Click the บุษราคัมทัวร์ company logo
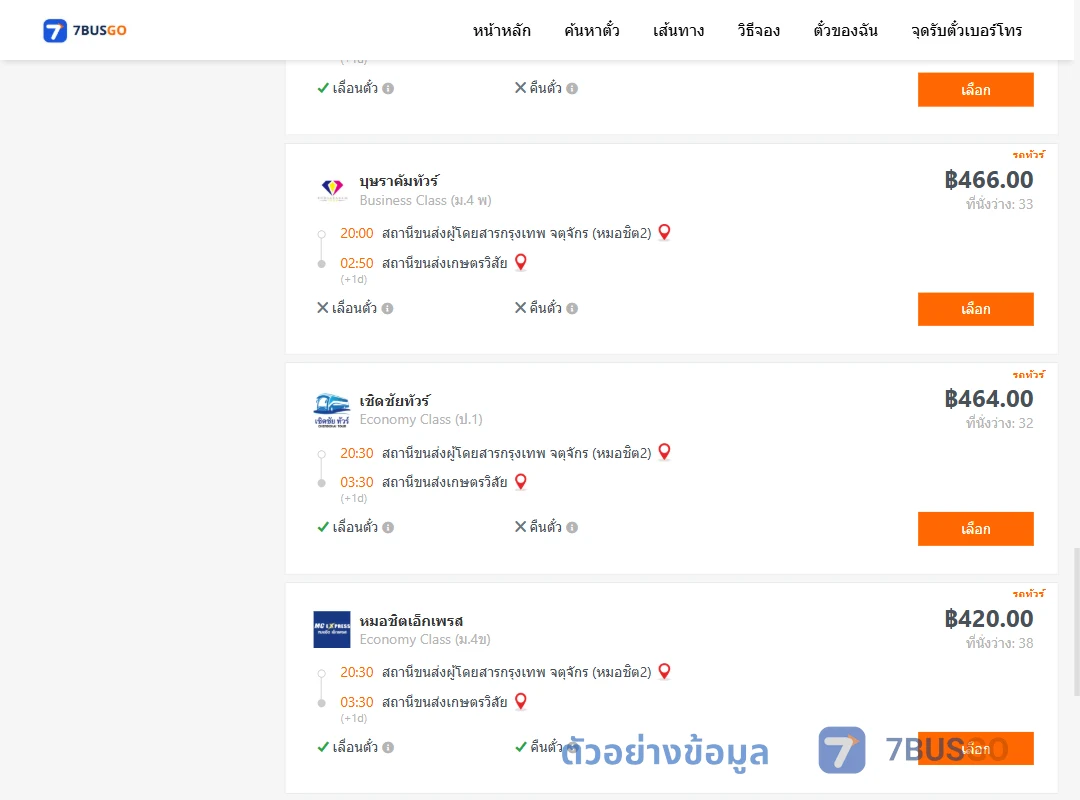 pos(332,189)
